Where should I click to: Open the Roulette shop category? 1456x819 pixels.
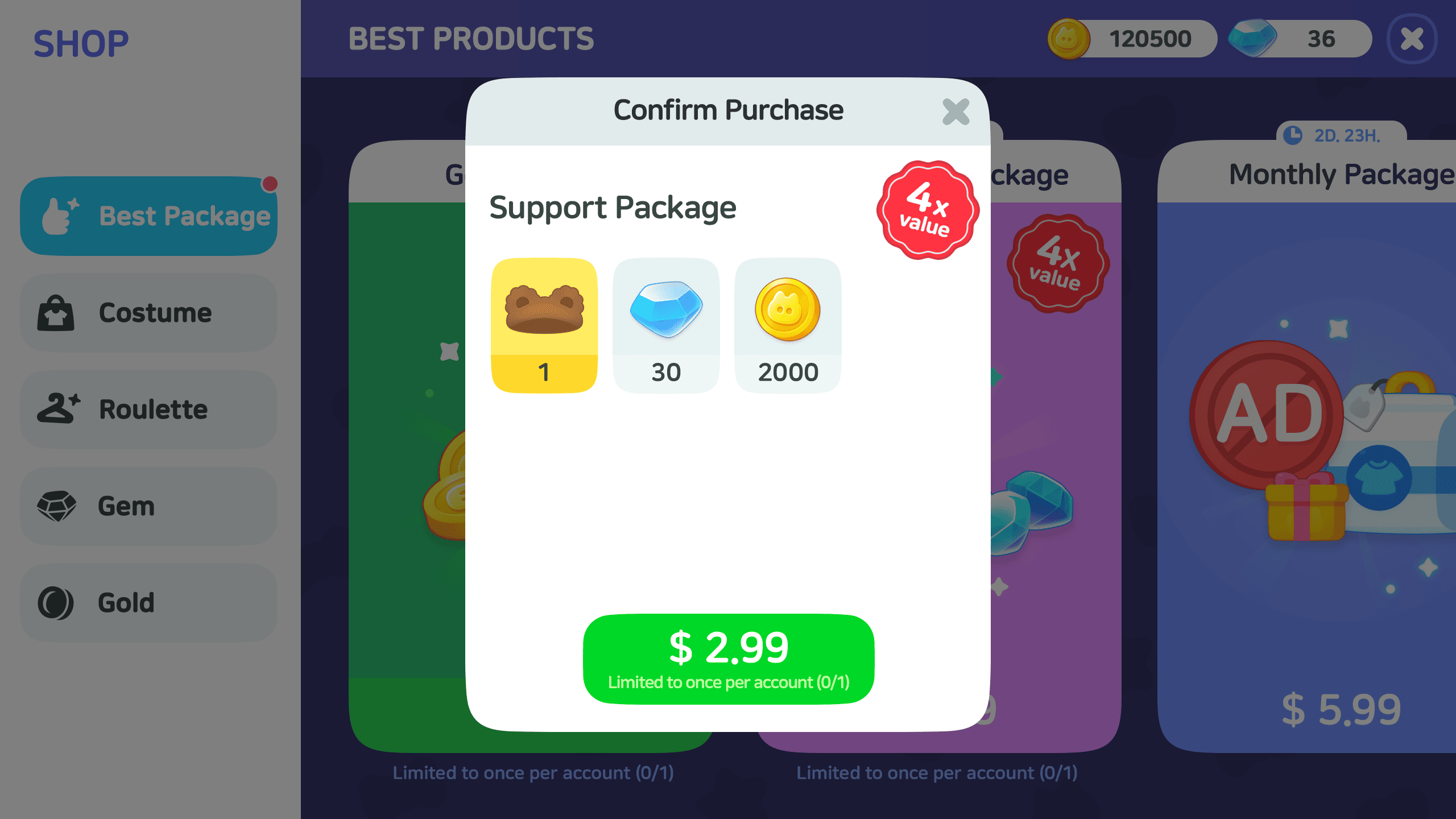(149, 409)
